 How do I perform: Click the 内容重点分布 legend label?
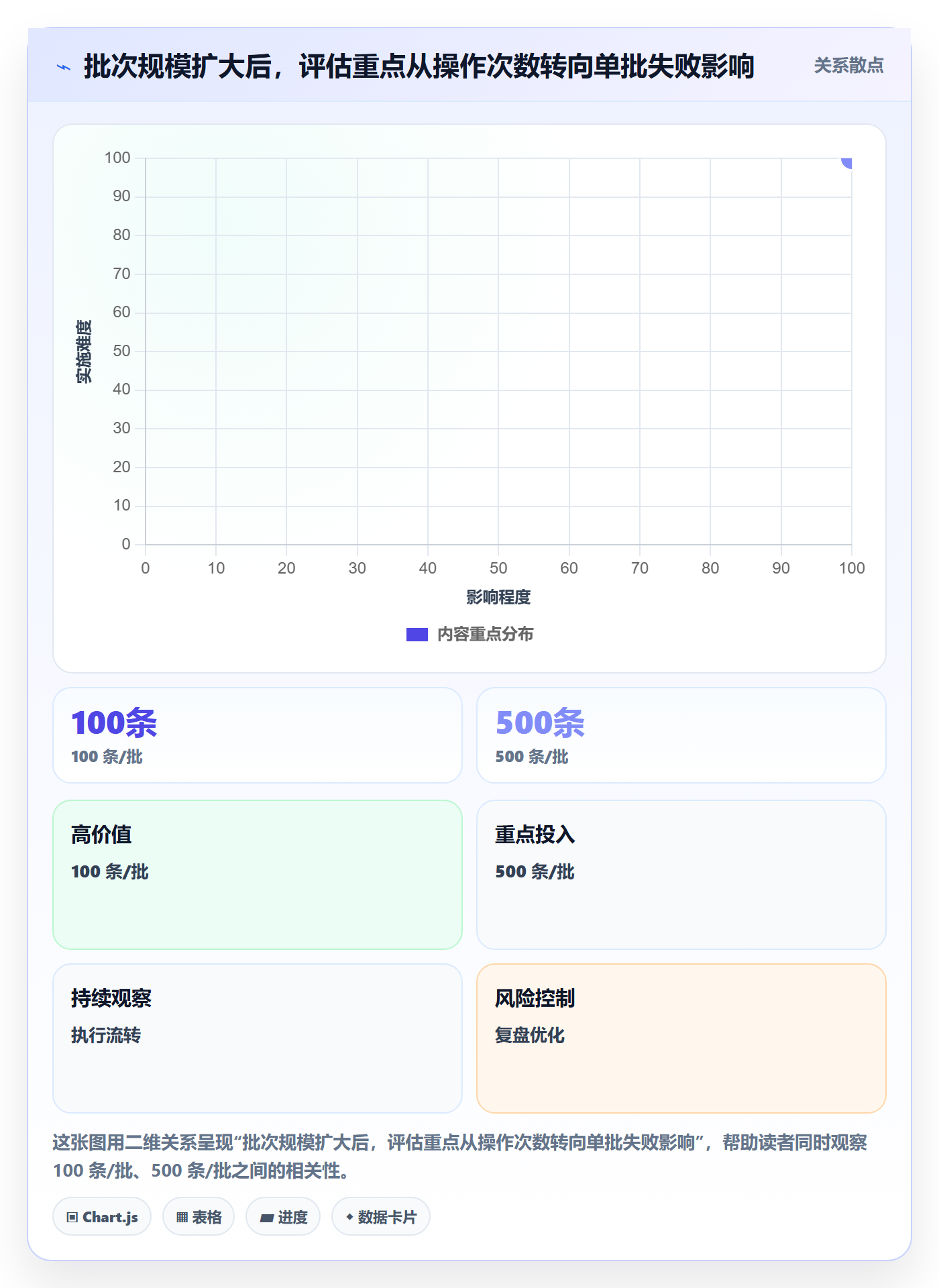pos(485,635)
